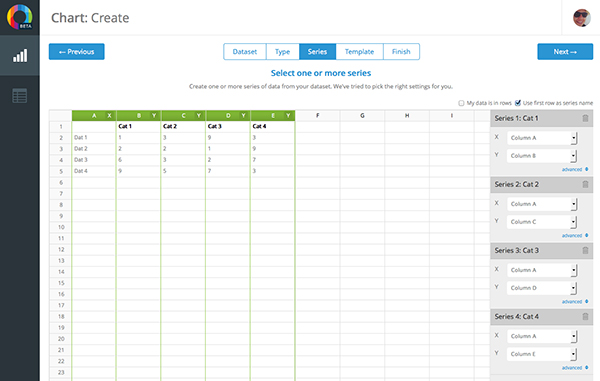Expand advanced options for Series 3

coord(575,302)
